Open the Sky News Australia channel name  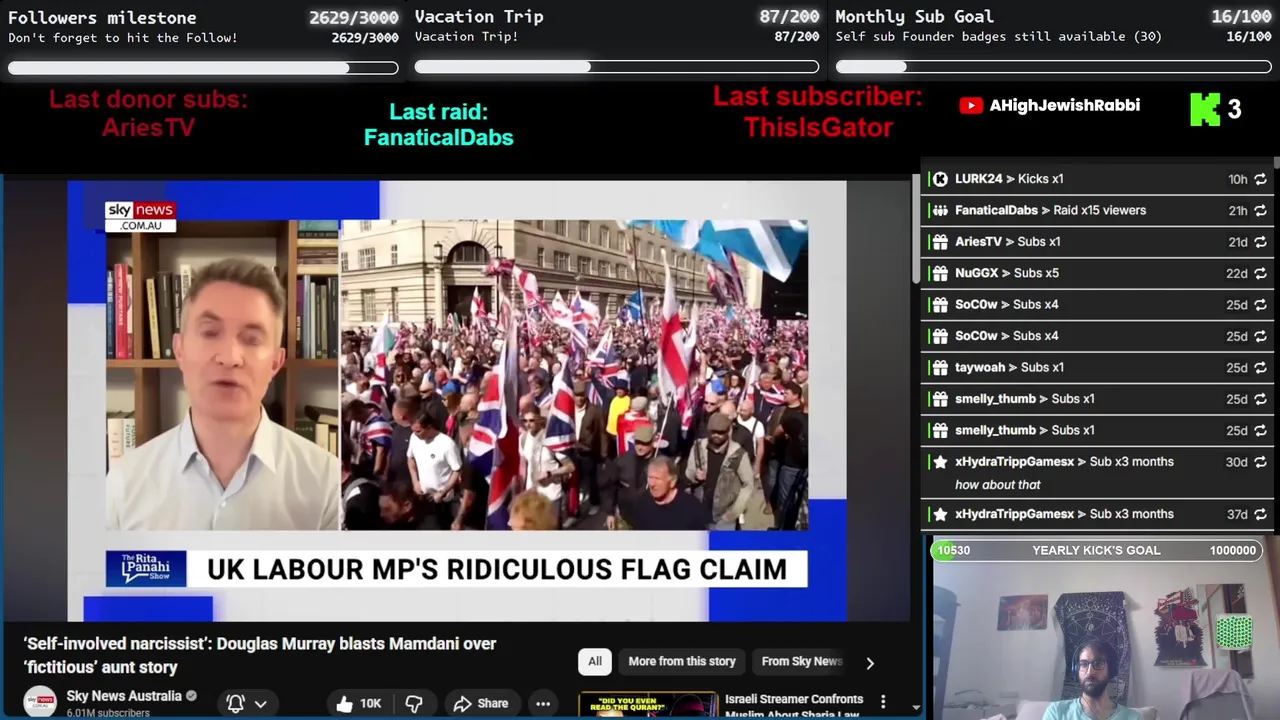click(x=124, y=696)
